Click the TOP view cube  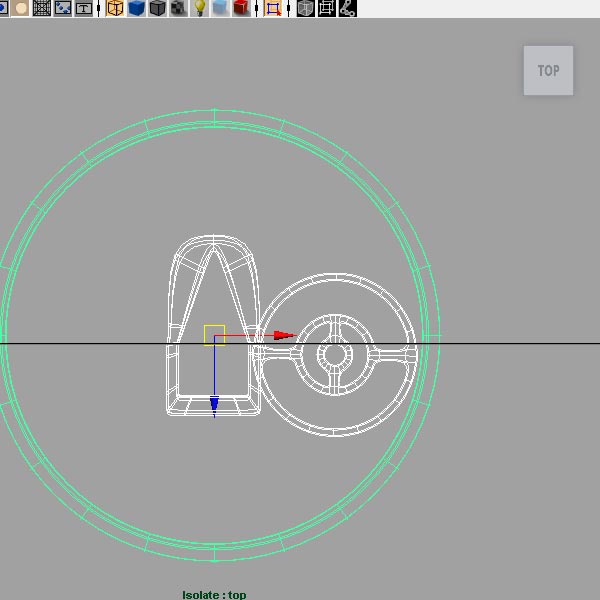548,71
